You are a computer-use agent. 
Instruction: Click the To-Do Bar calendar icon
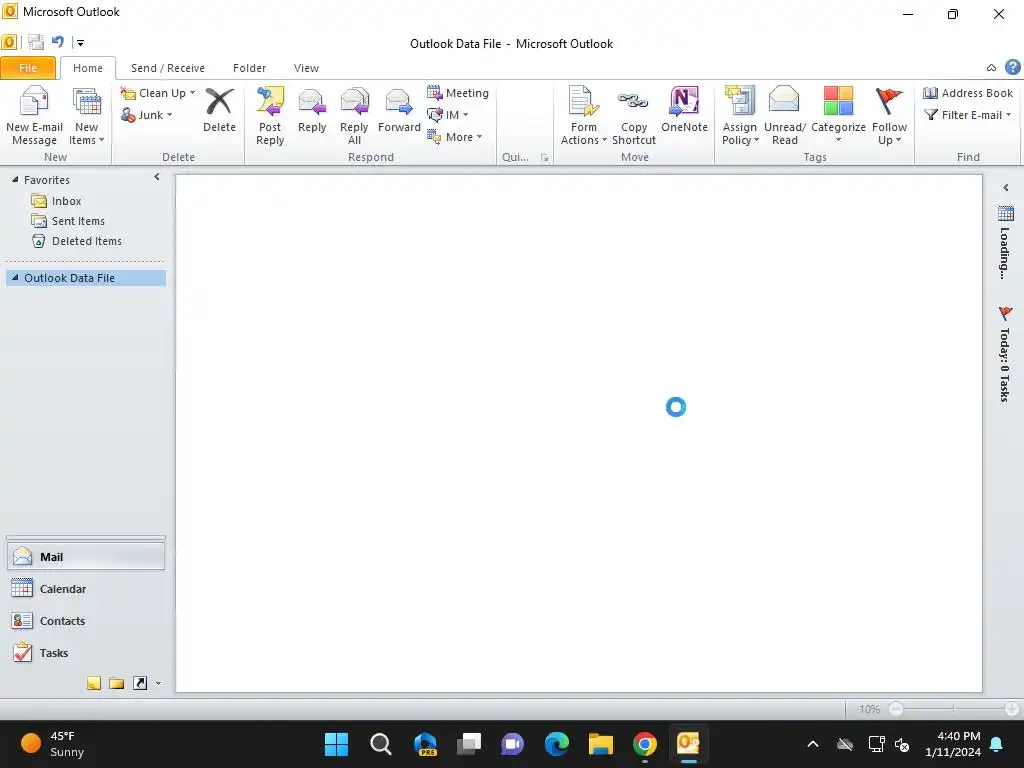pyautogui.click(x=1006, y=214)
